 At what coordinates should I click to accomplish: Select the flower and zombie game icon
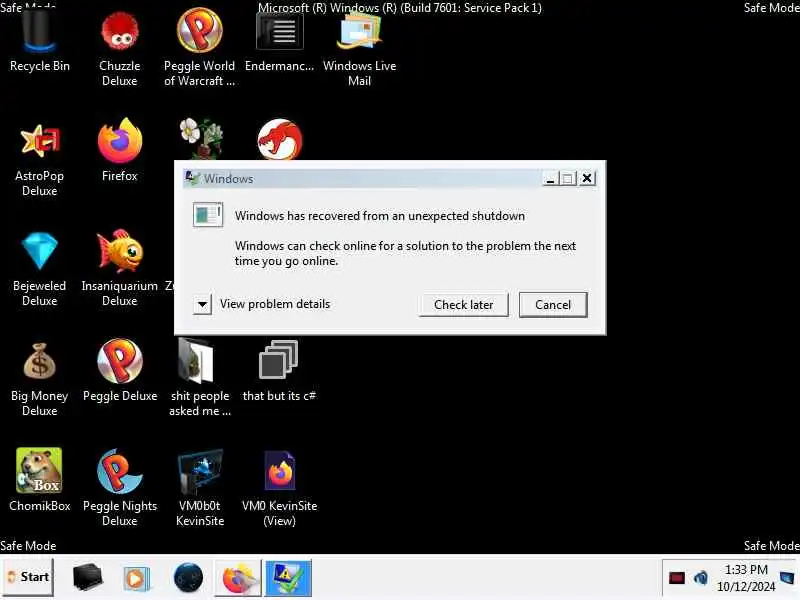point(201,138)
